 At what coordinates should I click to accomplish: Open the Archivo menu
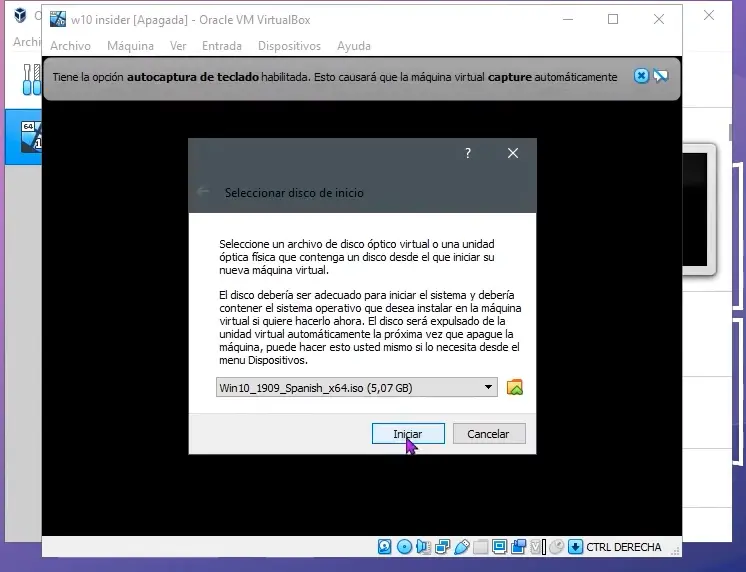(x=70, y=46)
